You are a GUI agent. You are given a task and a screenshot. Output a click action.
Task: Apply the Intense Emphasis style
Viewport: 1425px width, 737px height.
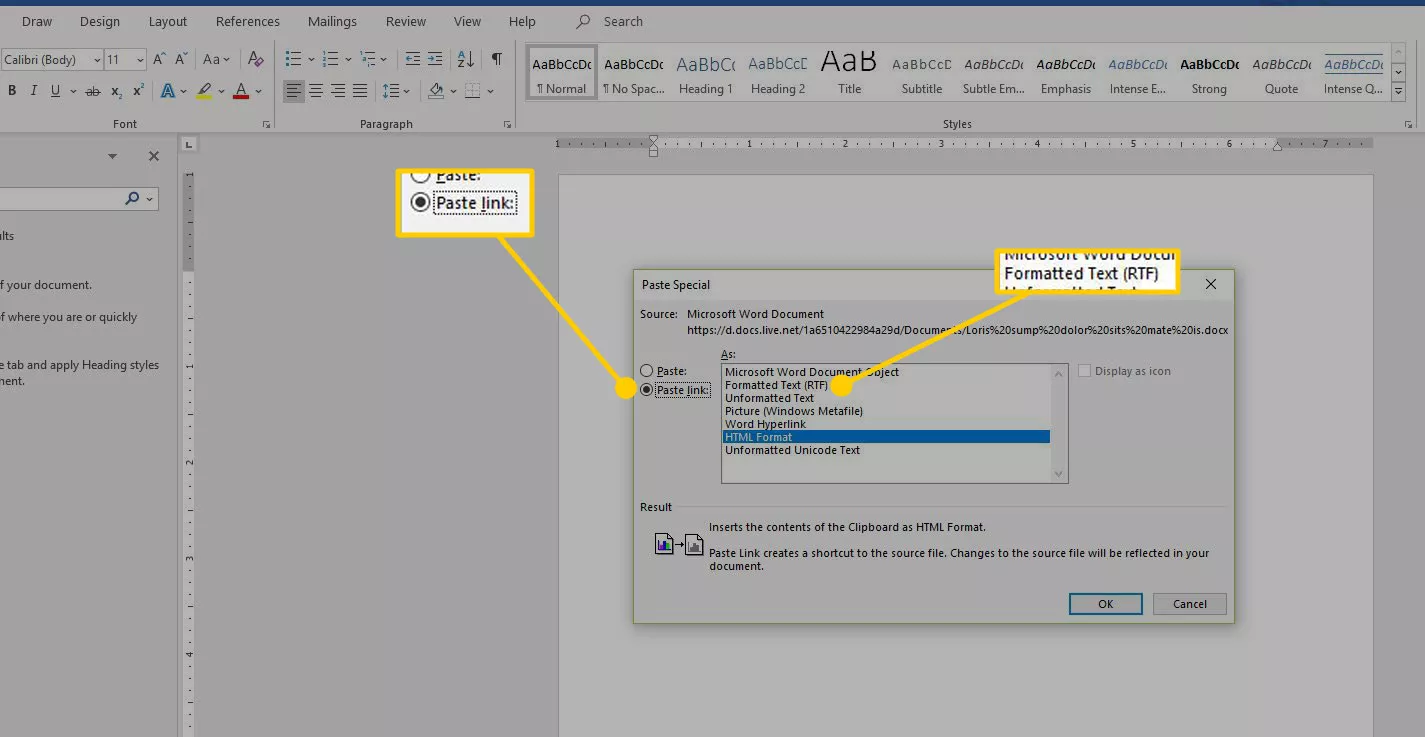click(x=1138, y=74)
